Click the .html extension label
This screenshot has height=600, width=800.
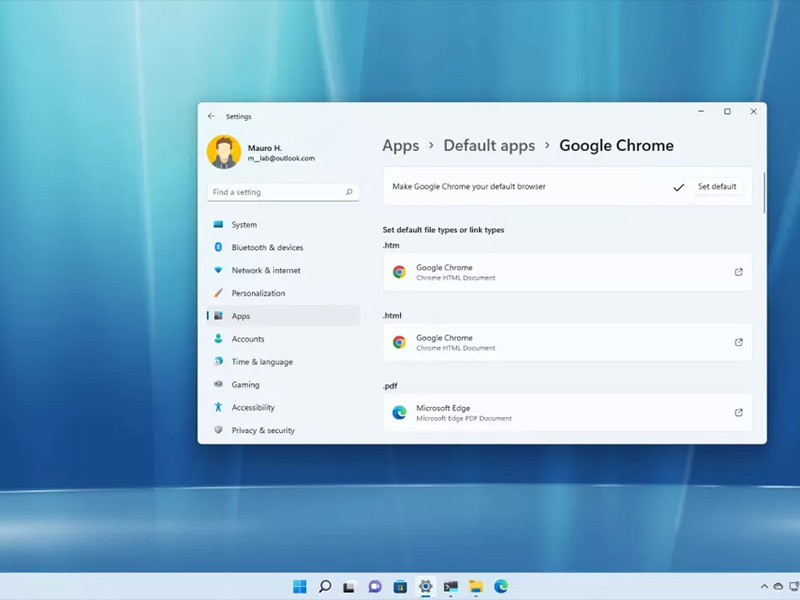pyautogui.click(x=392, y=316)
